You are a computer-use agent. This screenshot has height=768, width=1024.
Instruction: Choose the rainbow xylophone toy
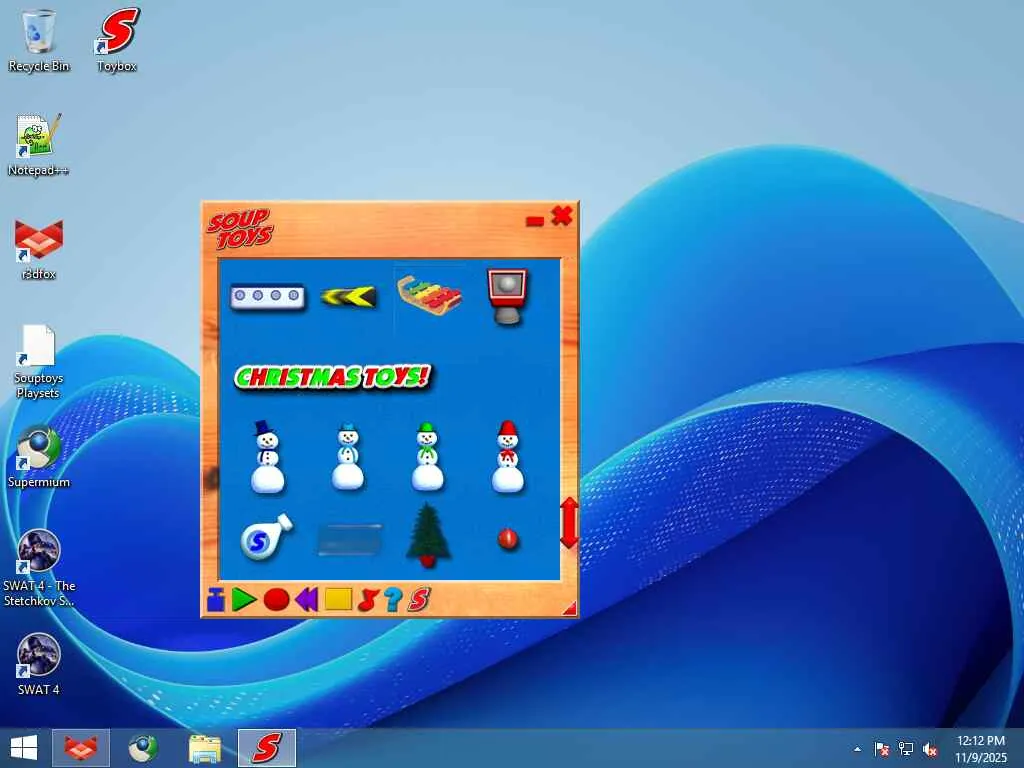pyautogui.click(x=429, y=296)
